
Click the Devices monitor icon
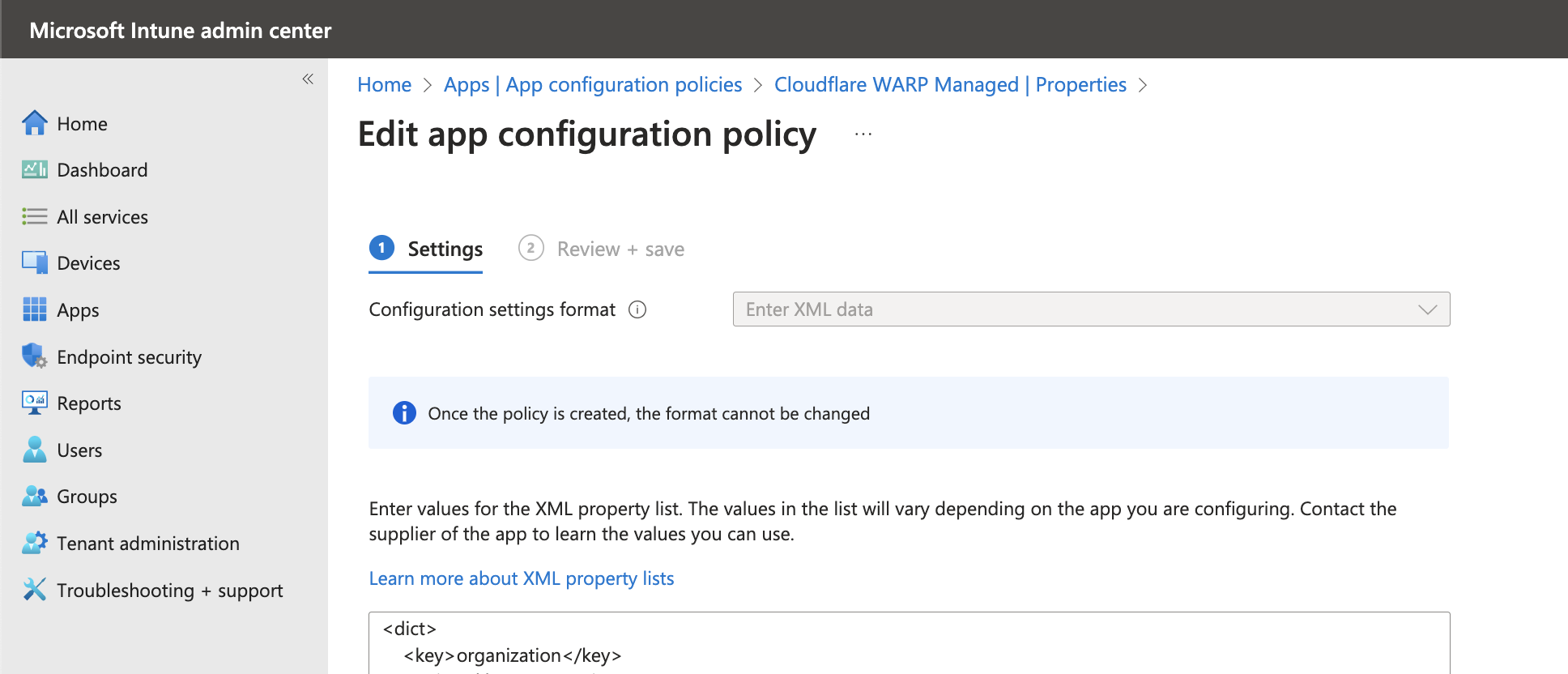[x=35, y=262]
